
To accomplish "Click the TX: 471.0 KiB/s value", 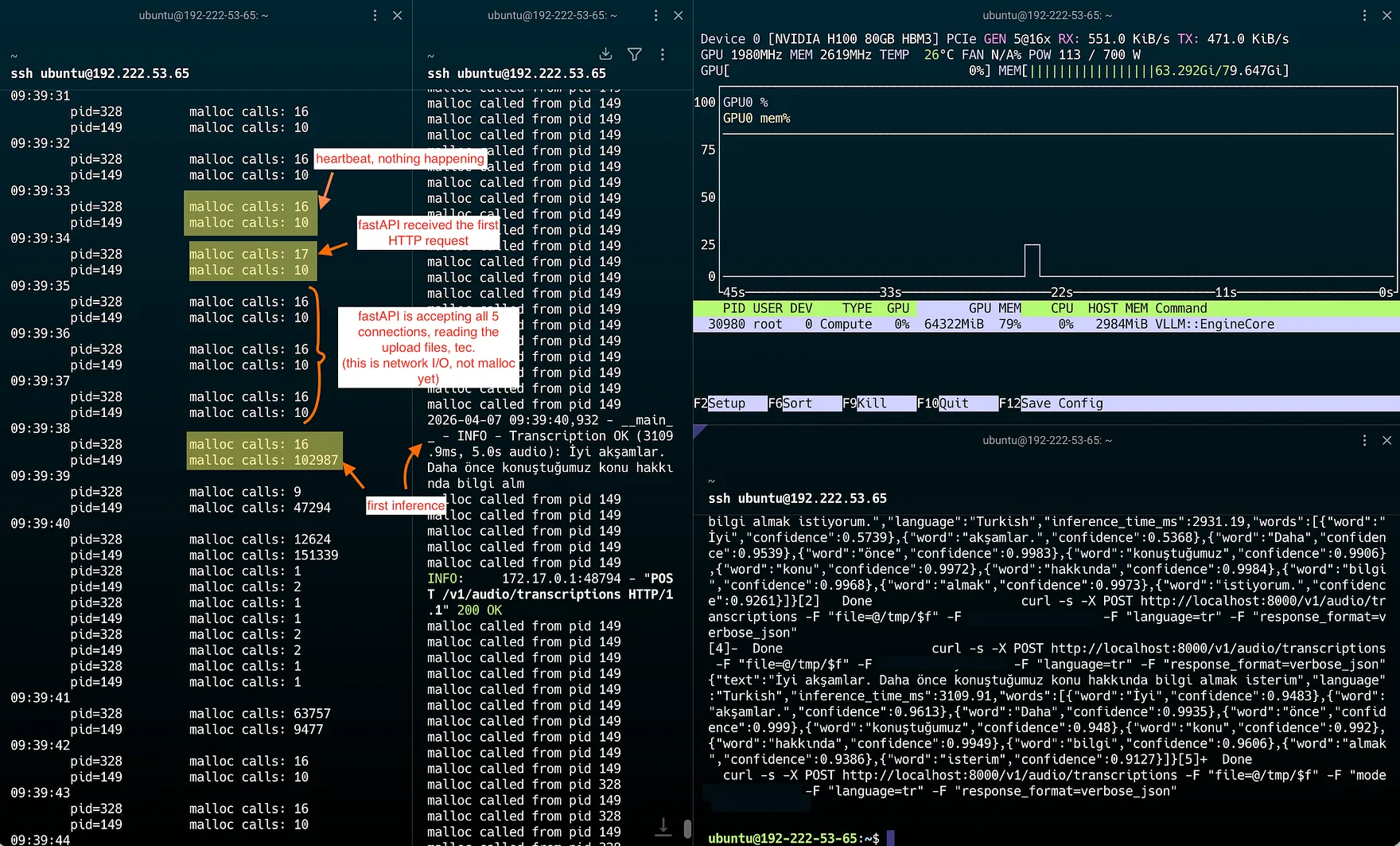I will (1233, 39).
